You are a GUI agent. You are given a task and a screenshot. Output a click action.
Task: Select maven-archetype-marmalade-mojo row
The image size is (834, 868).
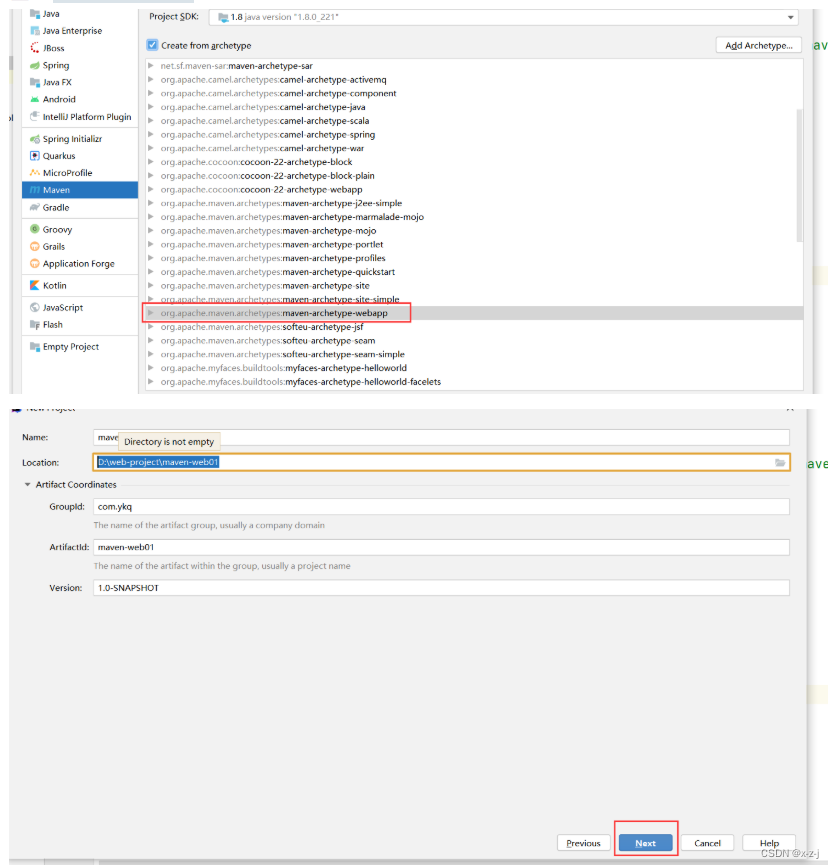coord(474,217)
